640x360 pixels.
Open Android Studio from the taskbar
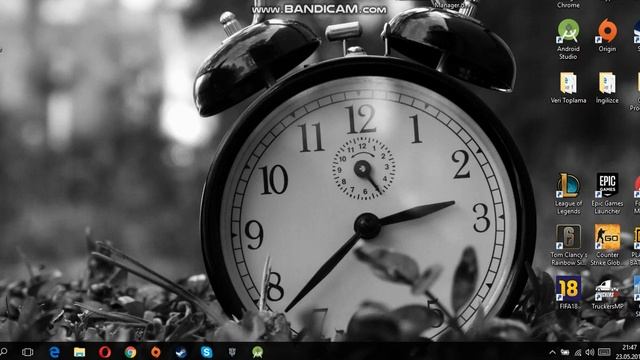[x=258, y=352]
